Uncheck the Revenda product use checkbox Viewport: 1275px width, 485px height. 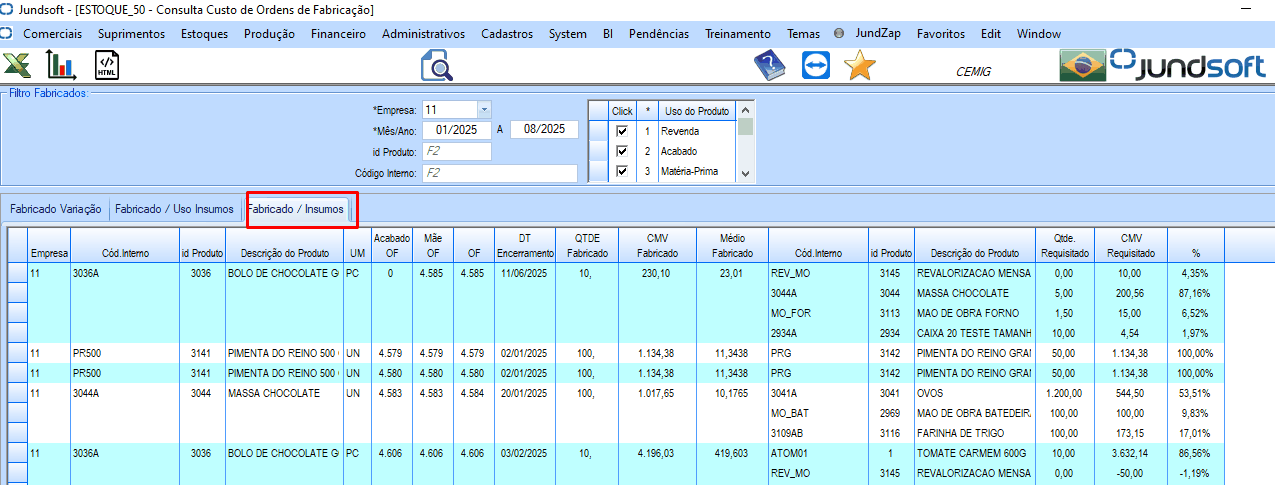pyautogui.click(x=622, y=131)
